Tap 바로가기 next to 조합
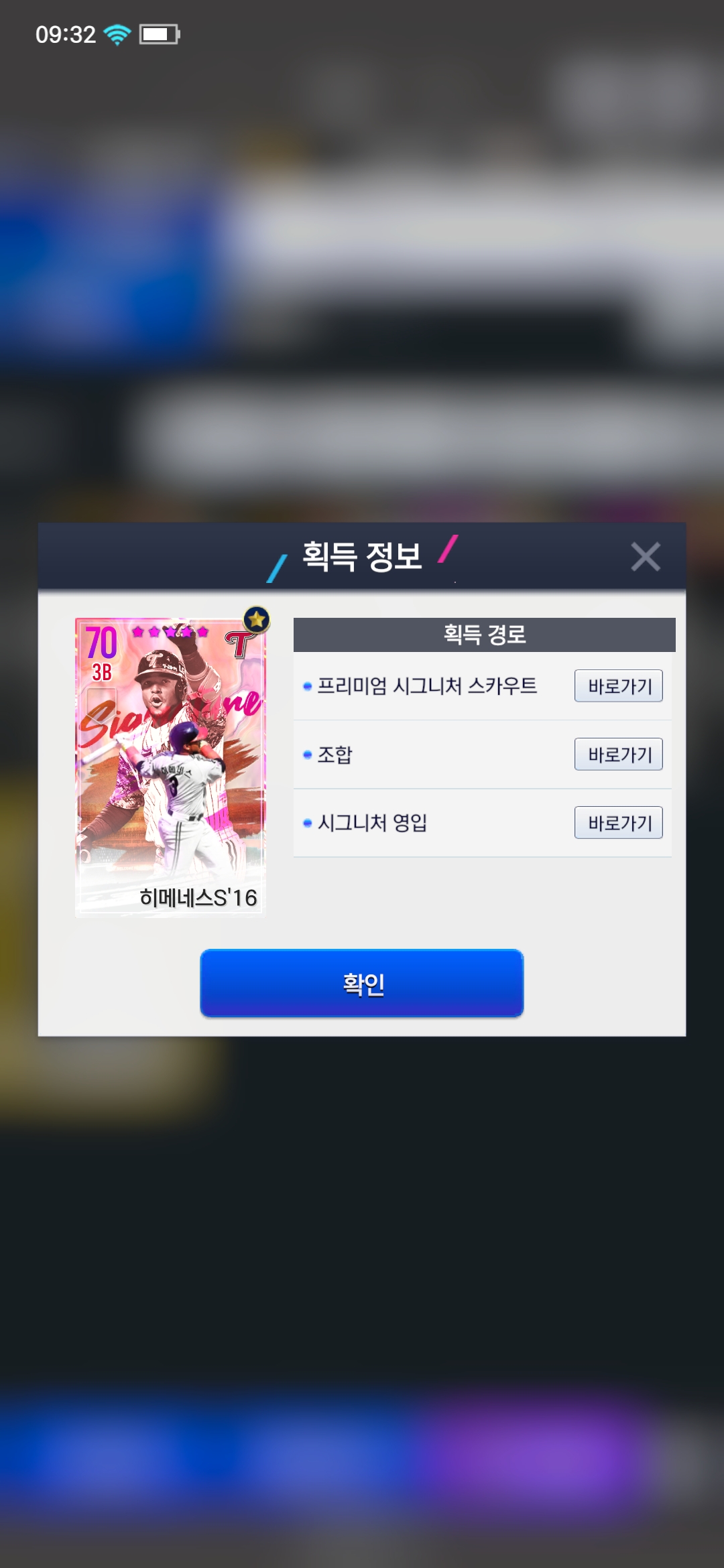The image size is (724, 1568). tap(619, 754)
